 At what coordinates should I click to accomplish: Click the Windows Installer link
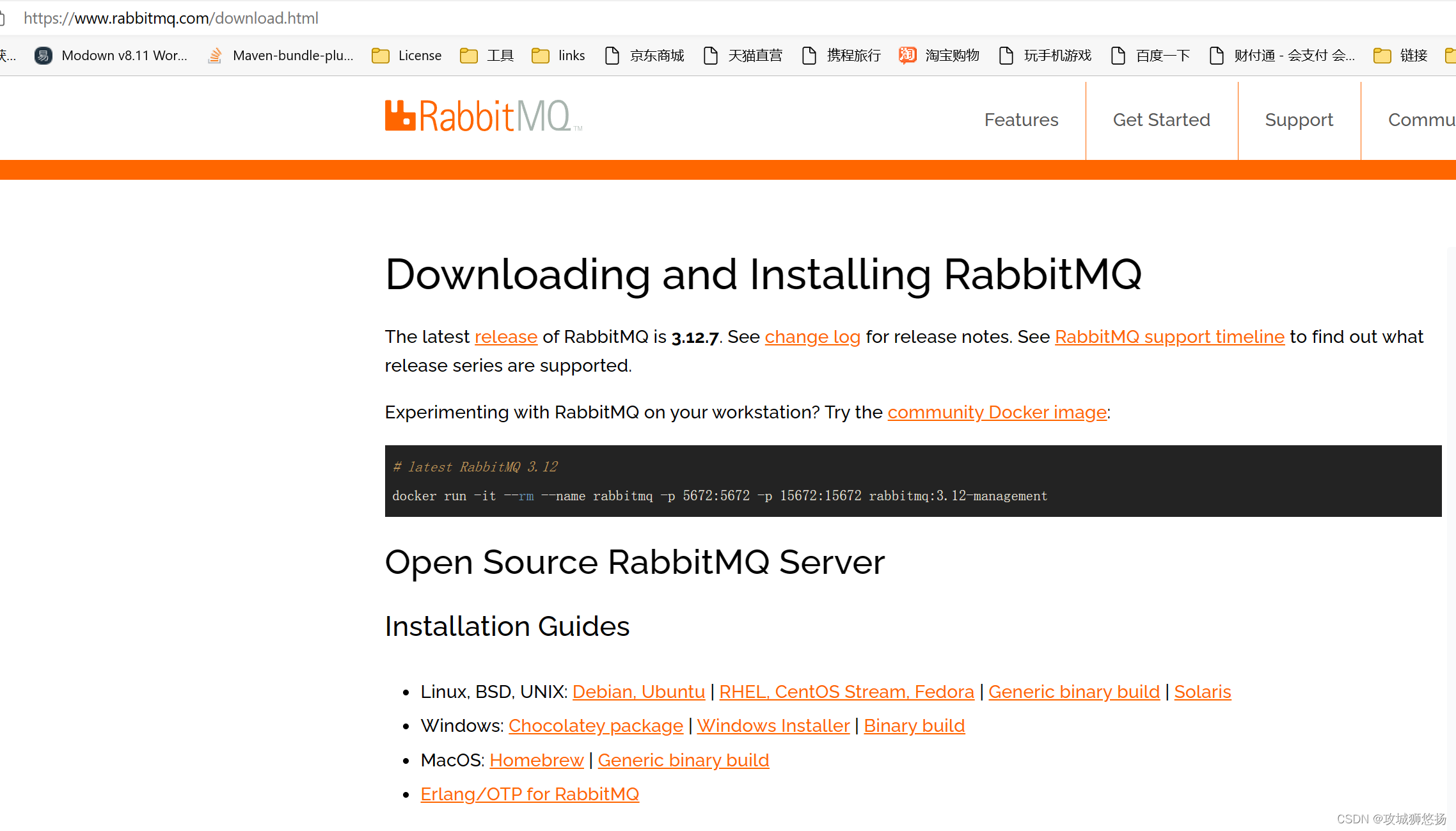(x=773, y=725)
